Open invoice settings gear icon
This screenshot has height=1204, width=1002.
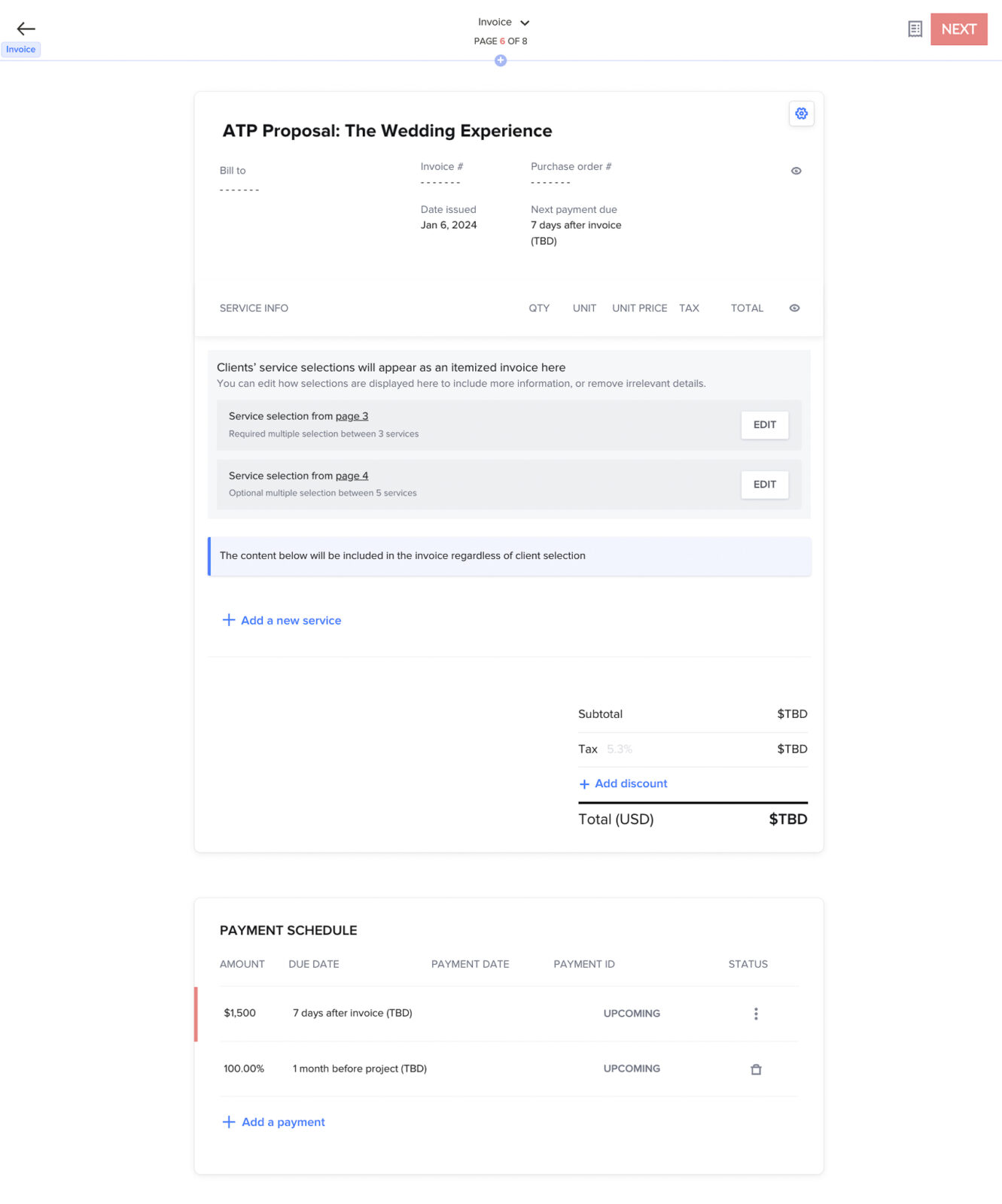click(801, 114)
